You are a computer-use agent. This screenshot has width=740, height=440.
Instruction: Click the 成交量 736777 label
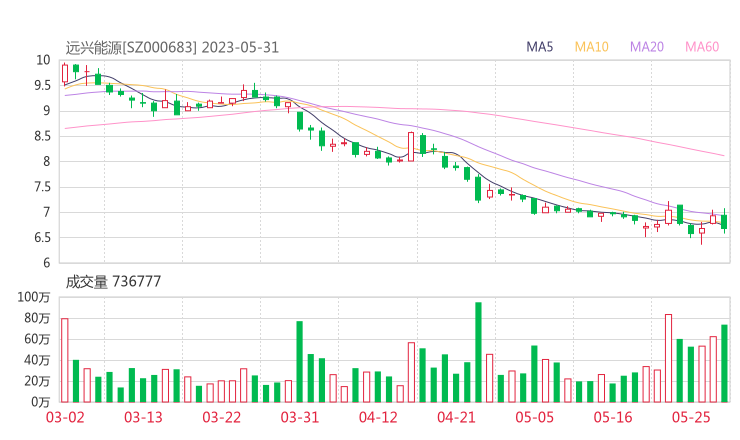113,282
